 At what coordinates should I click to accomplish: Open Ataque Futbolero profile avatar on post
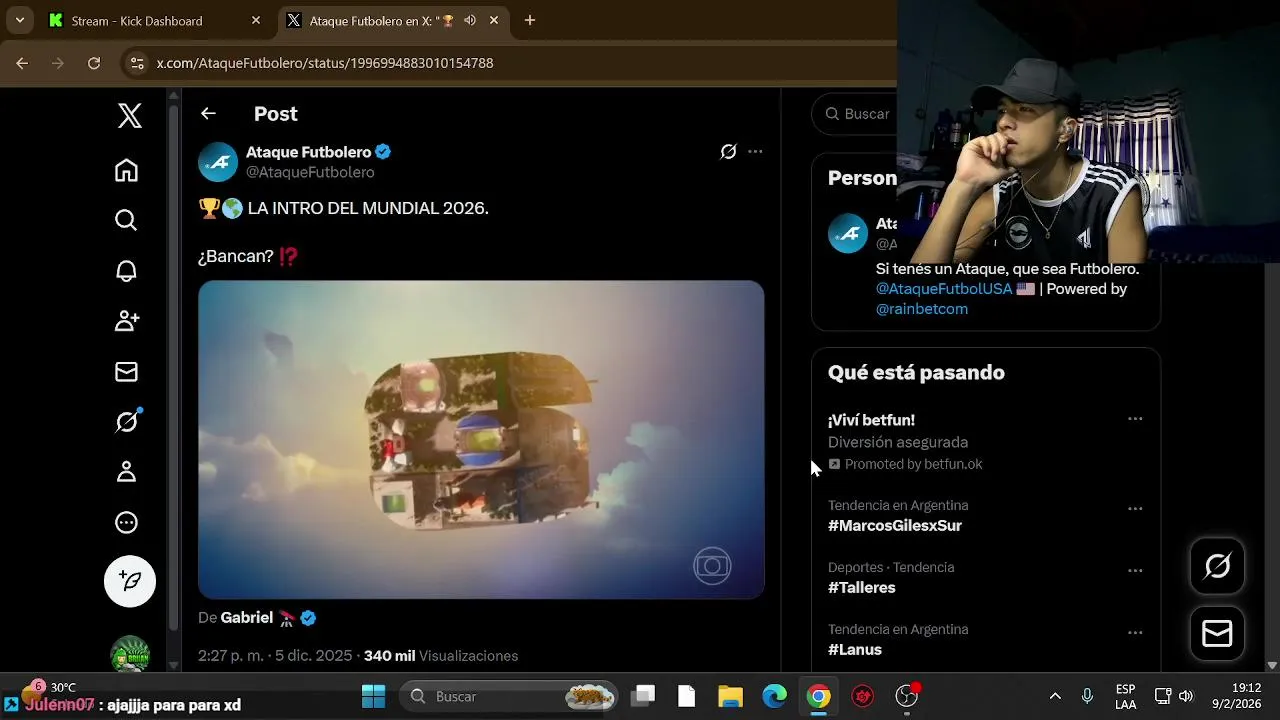(x=218, y=162)
